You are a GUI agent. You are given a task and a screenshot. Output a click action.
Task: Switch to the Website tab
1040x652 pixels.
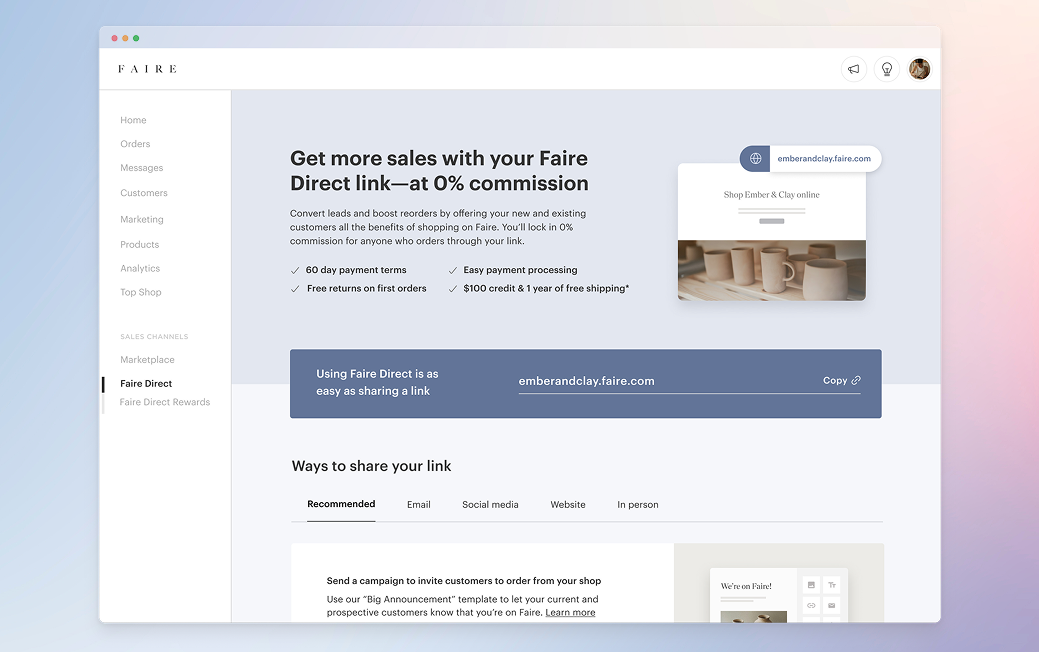568,505
